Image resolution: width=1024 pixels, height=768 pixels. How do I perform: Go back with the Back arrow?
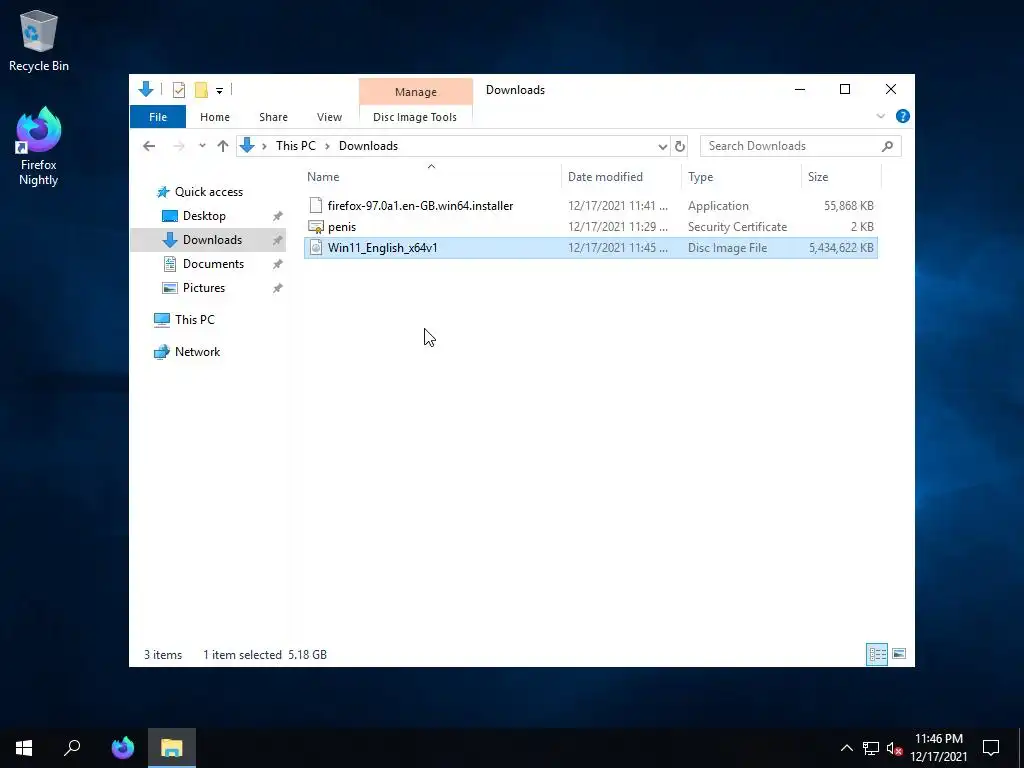(149, 146)
